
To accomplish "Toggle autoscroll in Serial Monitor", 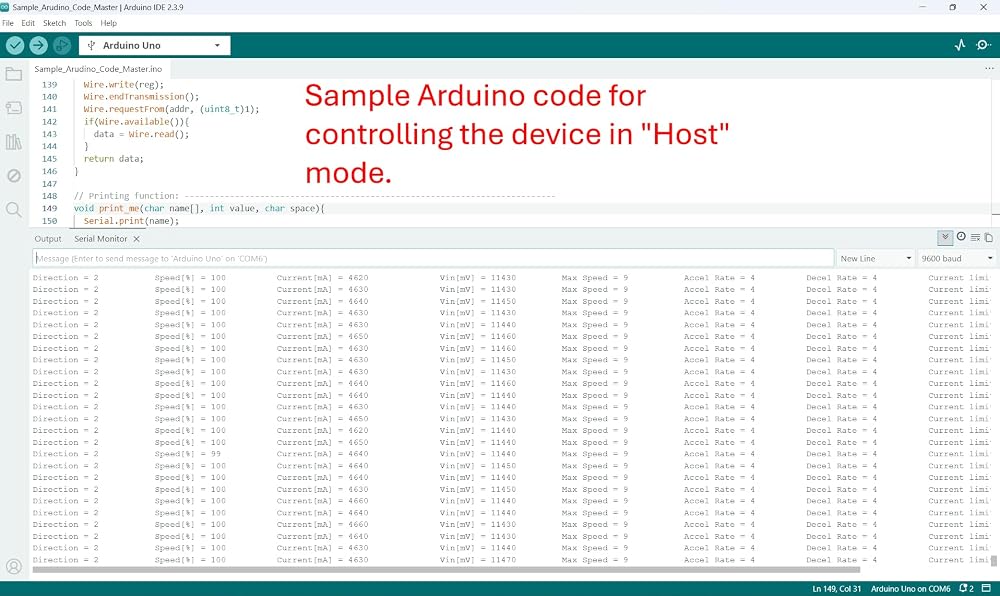I will point(945,238).
